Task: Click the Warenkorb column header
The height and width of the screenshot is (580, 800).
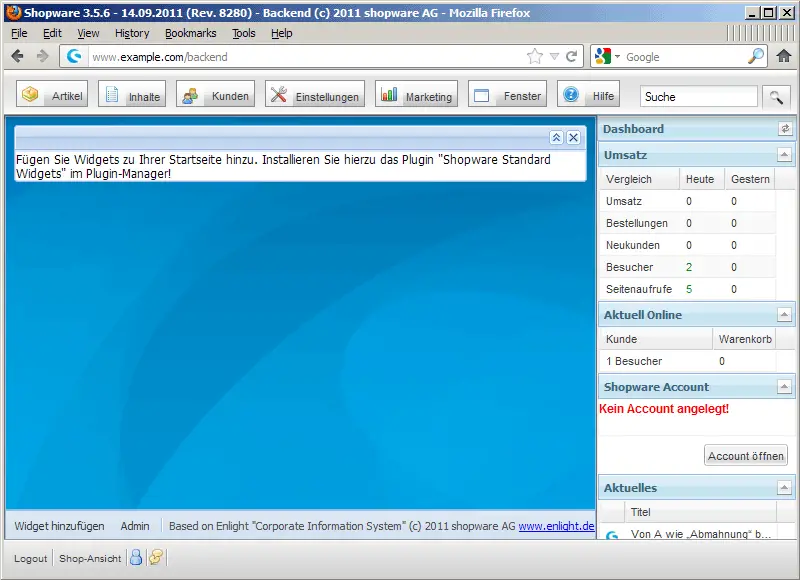Action: click(x=744, y=339)
